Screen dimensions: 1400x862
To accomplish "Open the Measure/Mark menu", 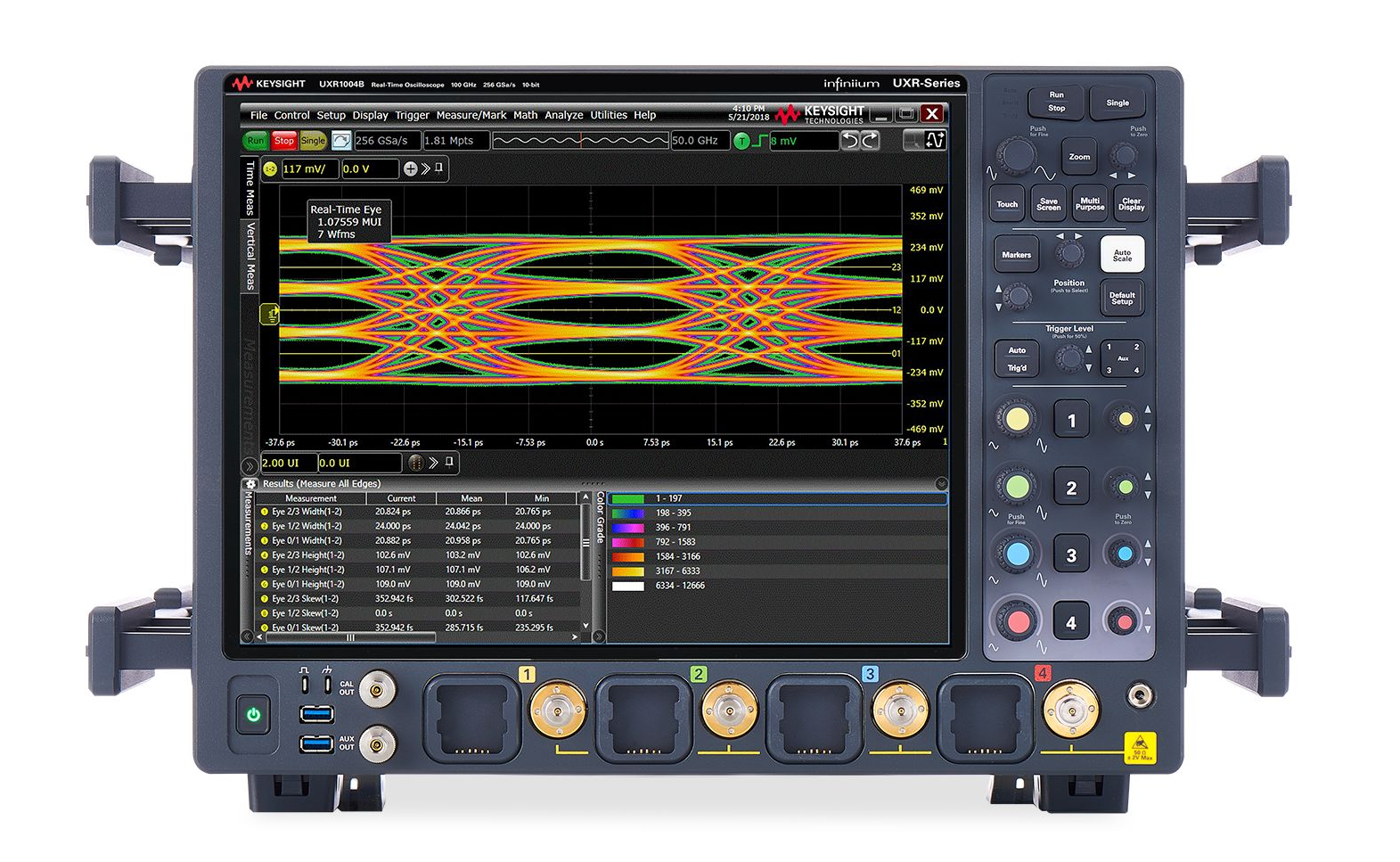I will pos(471,115).
